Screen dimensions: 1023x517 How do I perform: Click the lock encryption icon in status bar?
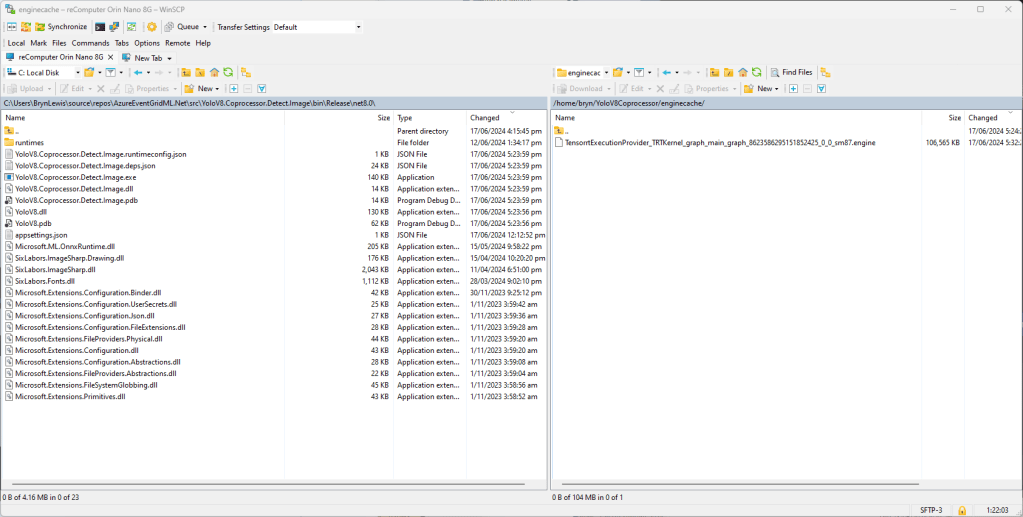pos(961,510)
